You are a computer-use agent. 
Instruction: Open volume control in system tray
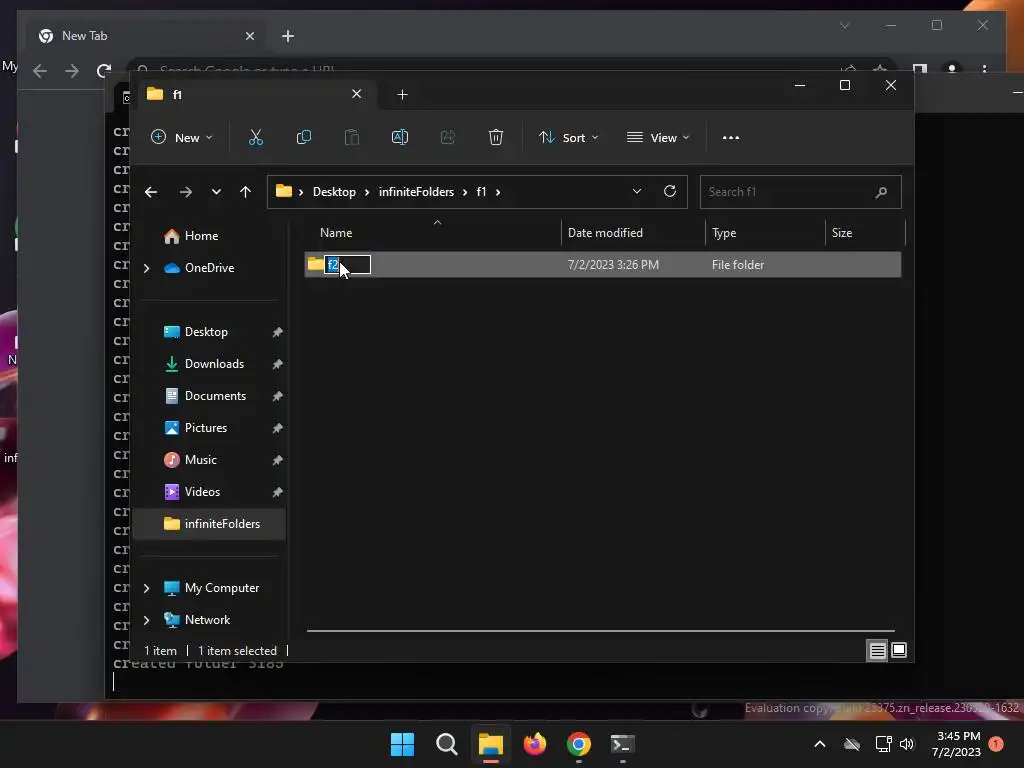pyautogui.click(x=906, y=744)
